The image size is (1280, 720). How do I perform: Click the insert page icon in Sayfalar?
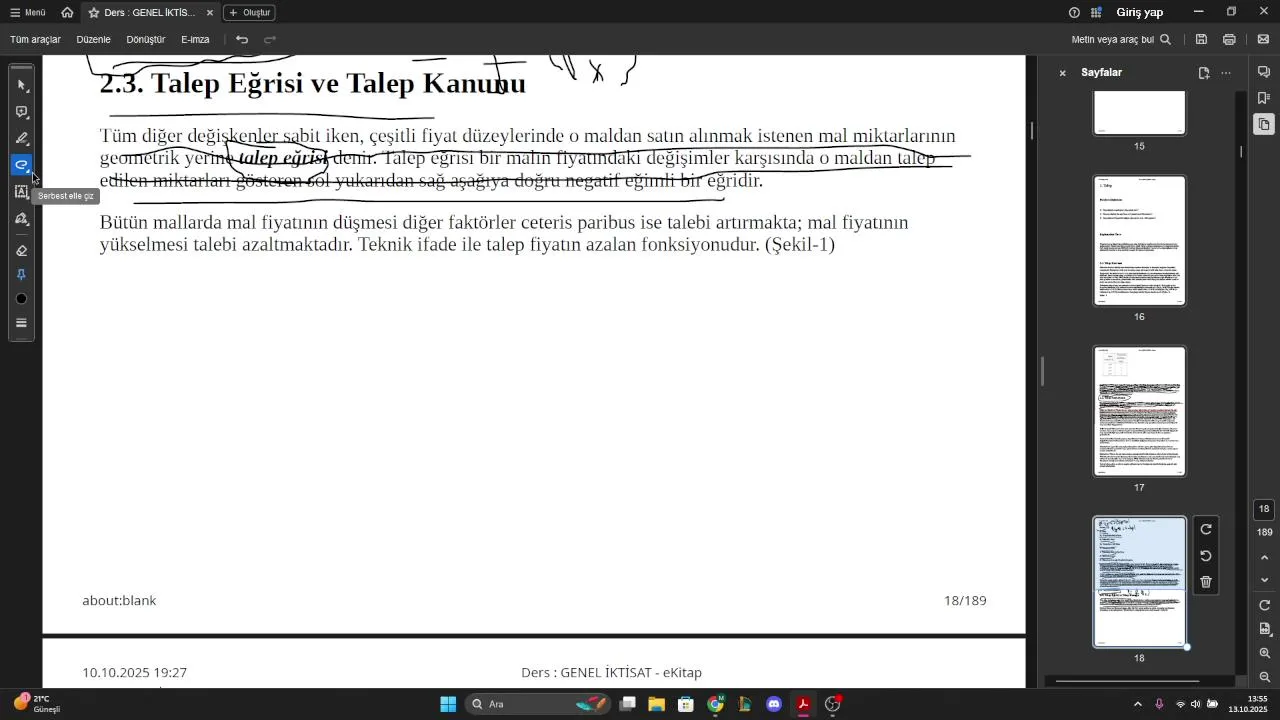point(1204,73)
